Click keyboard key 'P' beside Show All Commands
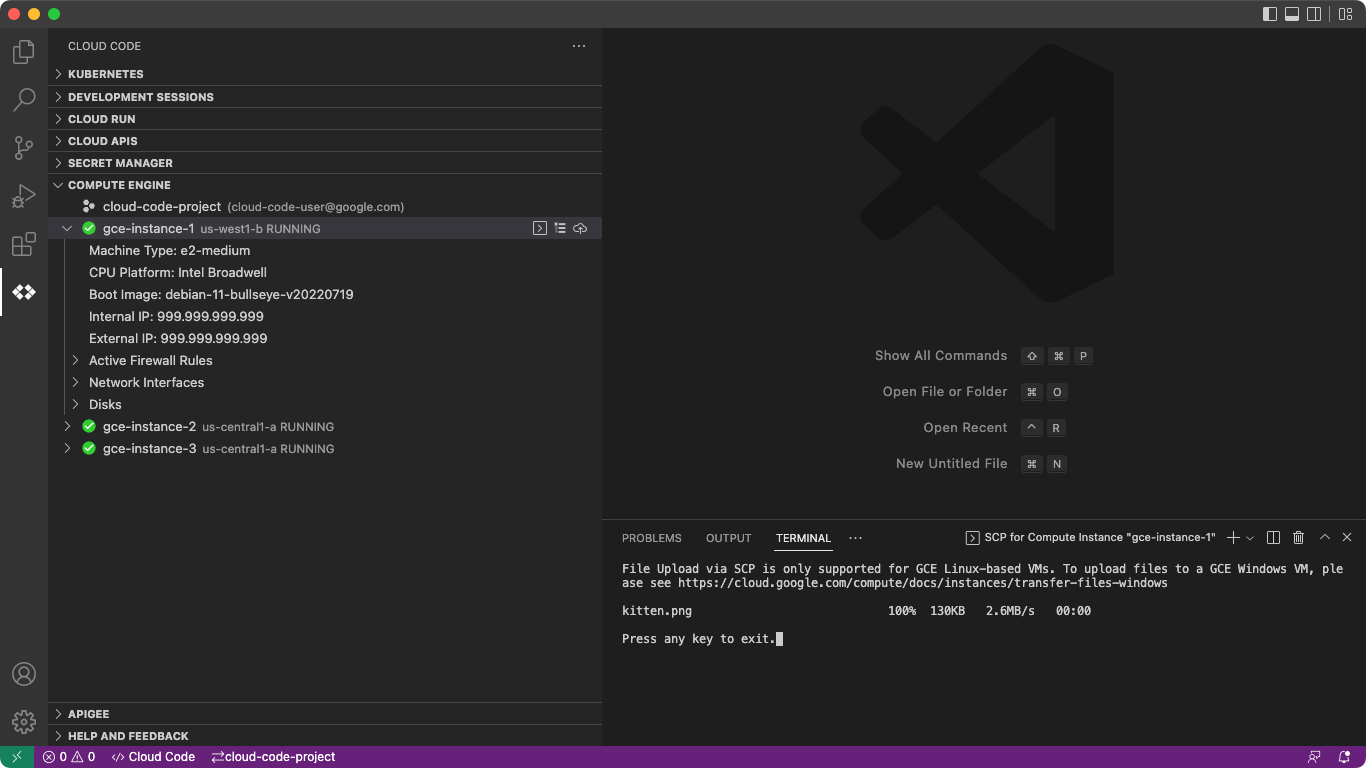This screenshot has height=768, width=1366. click(1082, 356)
